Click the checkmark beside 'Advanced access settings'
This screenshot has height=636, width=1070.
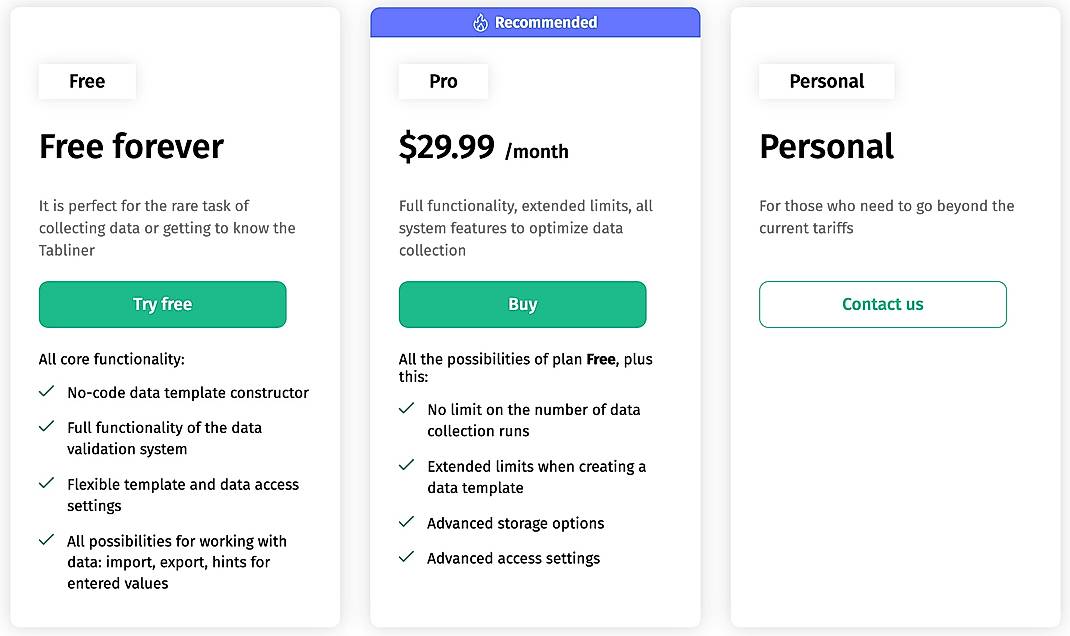407,557
